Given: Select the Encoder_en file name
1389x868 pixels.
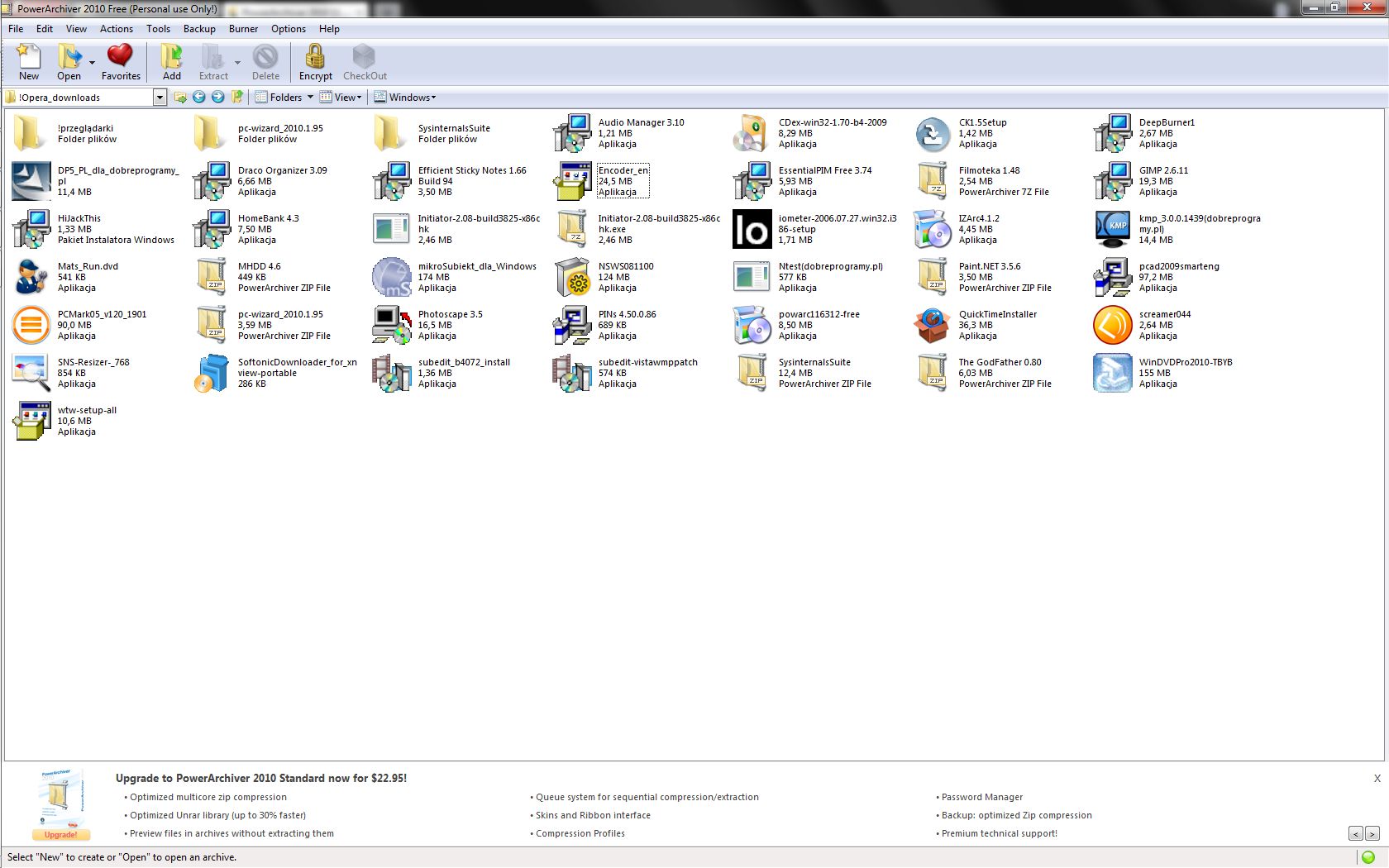Looking at the screenshot, I should [623, 170].
